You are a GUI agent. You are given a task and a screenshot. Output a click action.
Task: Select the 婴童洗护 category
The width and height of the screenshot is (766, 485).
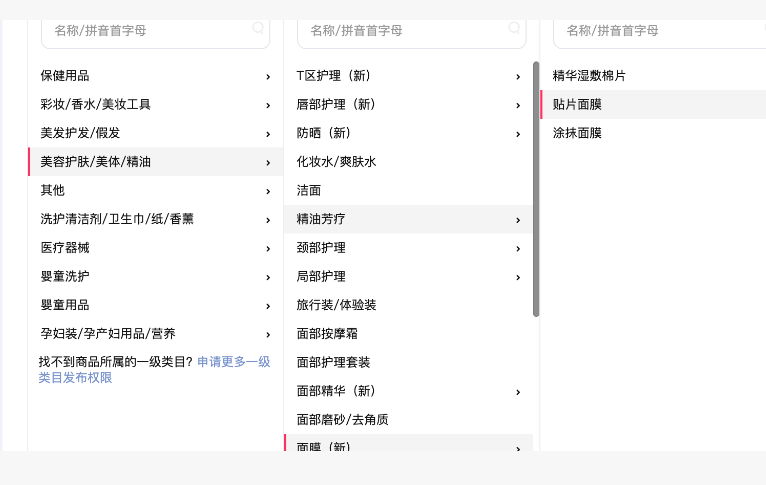[x=65, y=276]
